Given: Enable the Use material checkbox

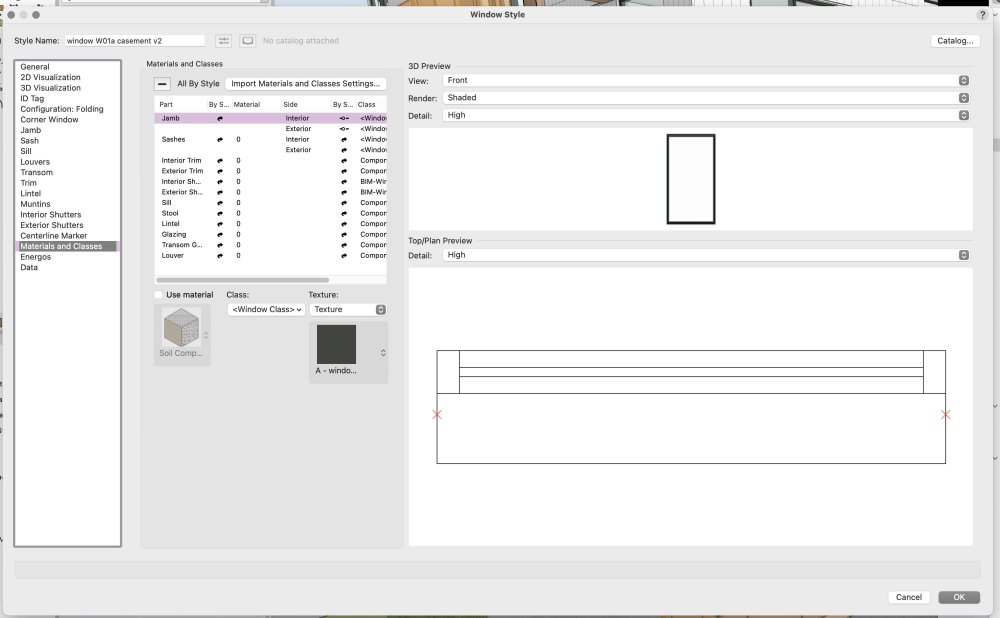Looking at the screenshot, I should (x=160, y=295).
